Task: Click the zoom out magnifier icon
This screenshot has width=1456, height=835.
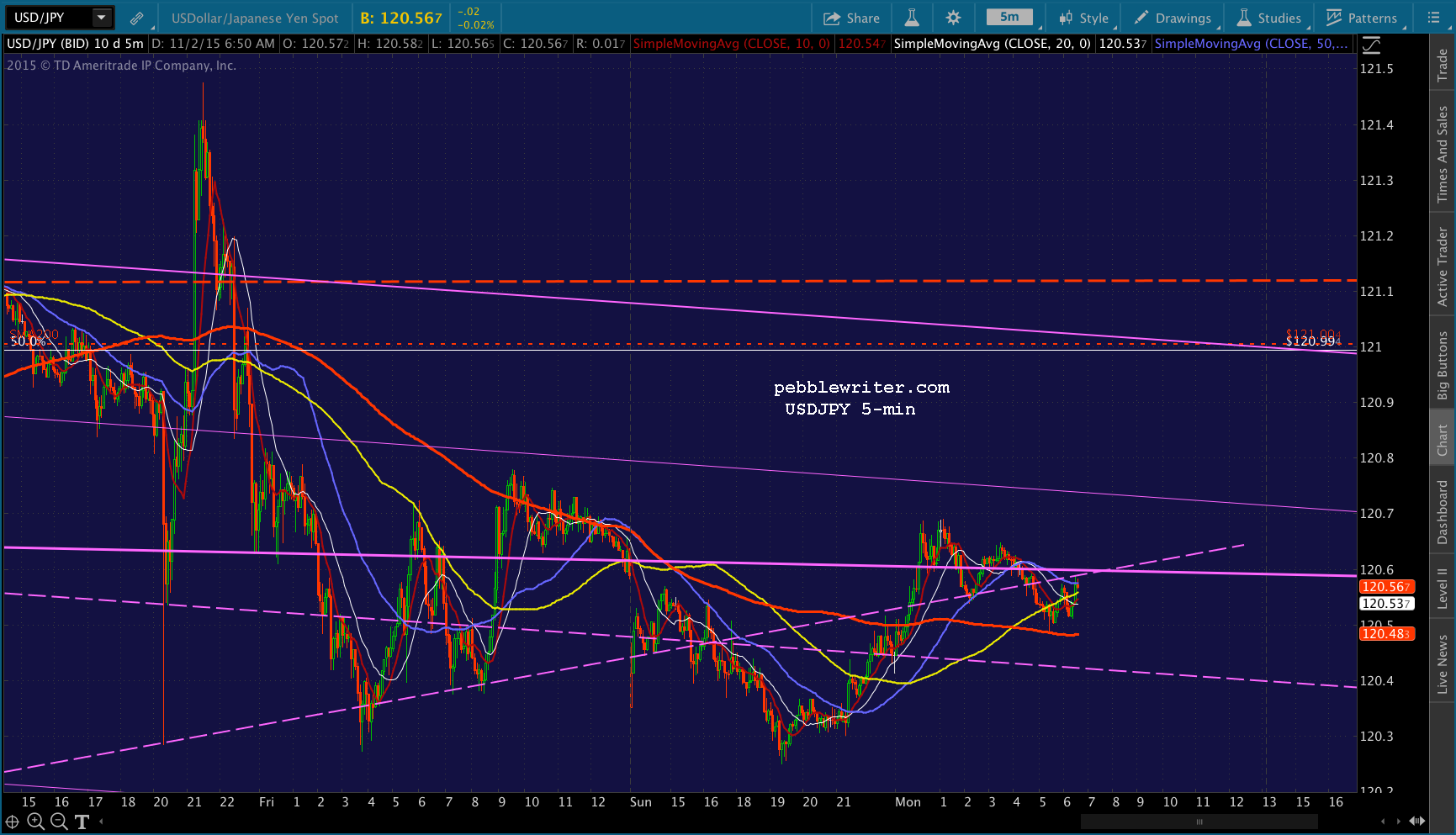Action: coord(59,822)
